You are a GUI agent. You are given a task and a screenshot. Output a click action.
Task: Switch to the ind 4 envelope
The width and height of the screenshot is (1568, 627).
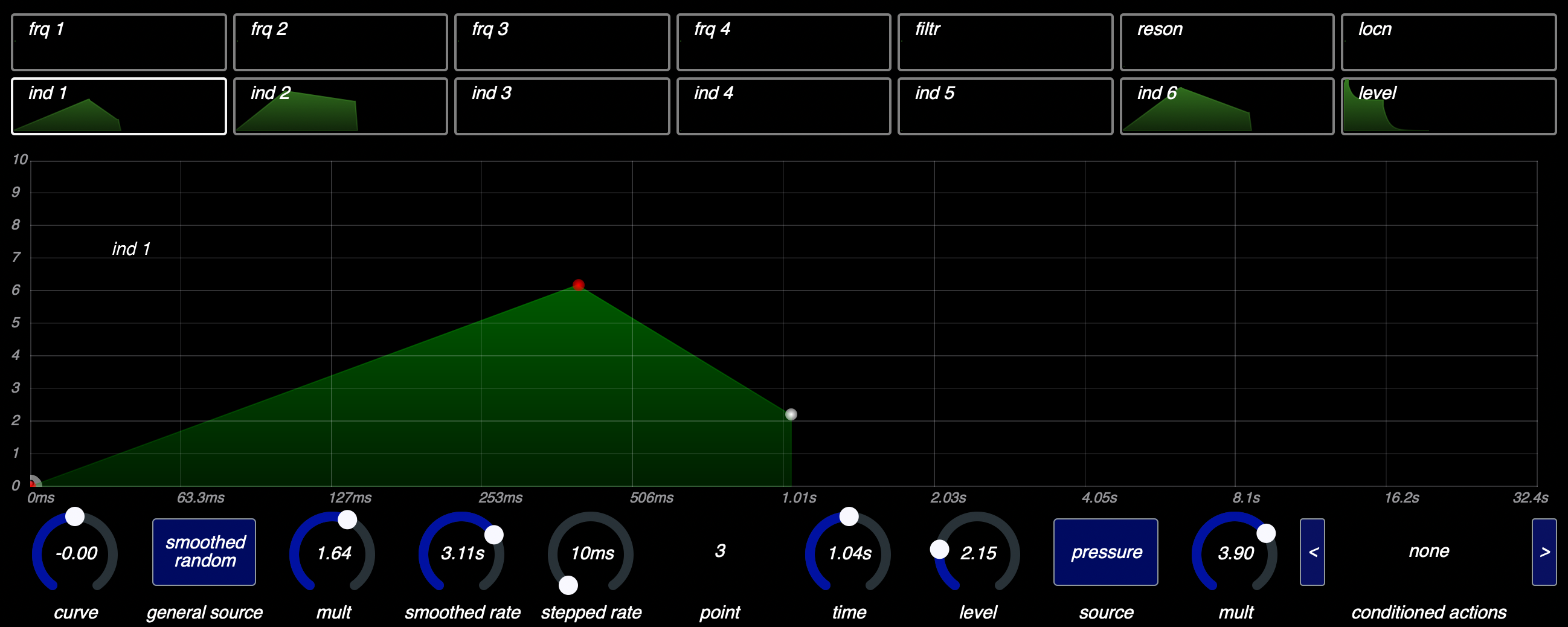(783, 106)
